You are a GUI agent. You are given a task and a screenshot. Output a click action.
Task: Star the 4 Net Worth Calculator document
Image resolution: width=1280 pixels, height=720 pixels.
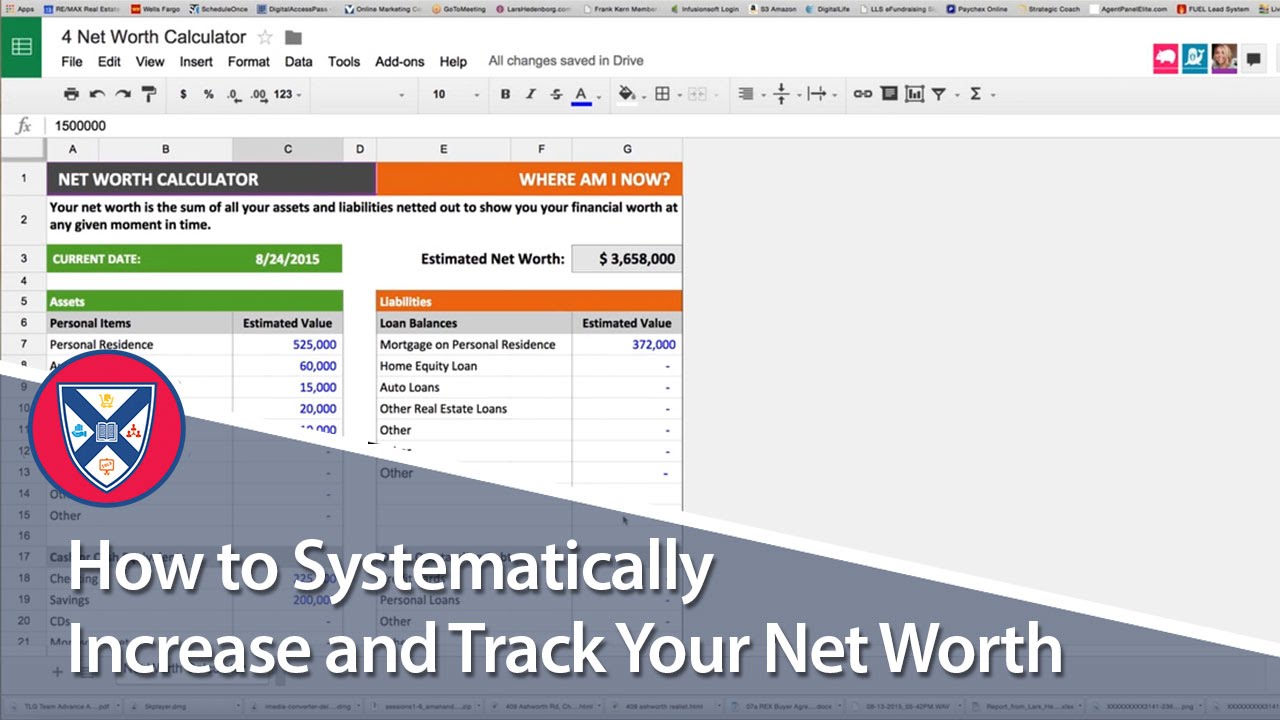[x=265, y=37]
